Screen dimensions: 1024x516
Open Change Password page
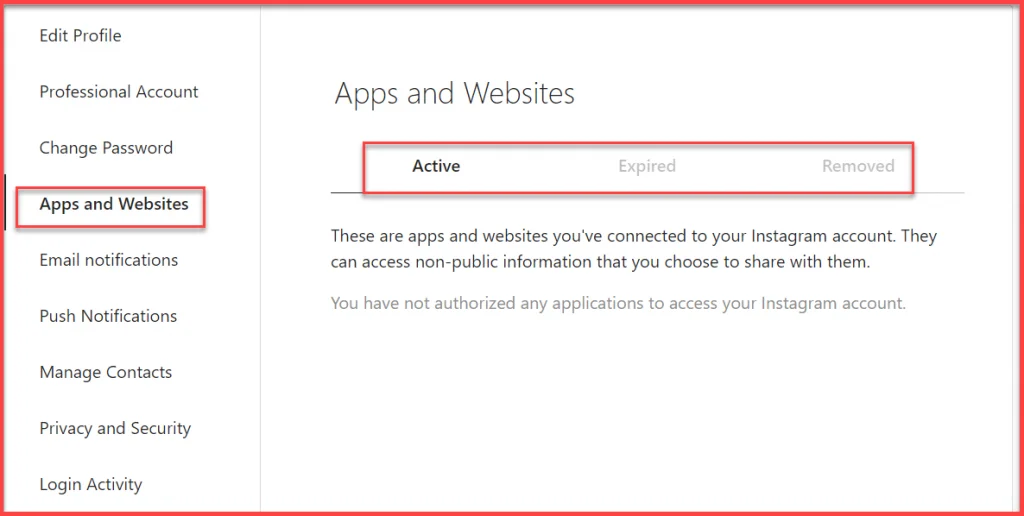106,148
